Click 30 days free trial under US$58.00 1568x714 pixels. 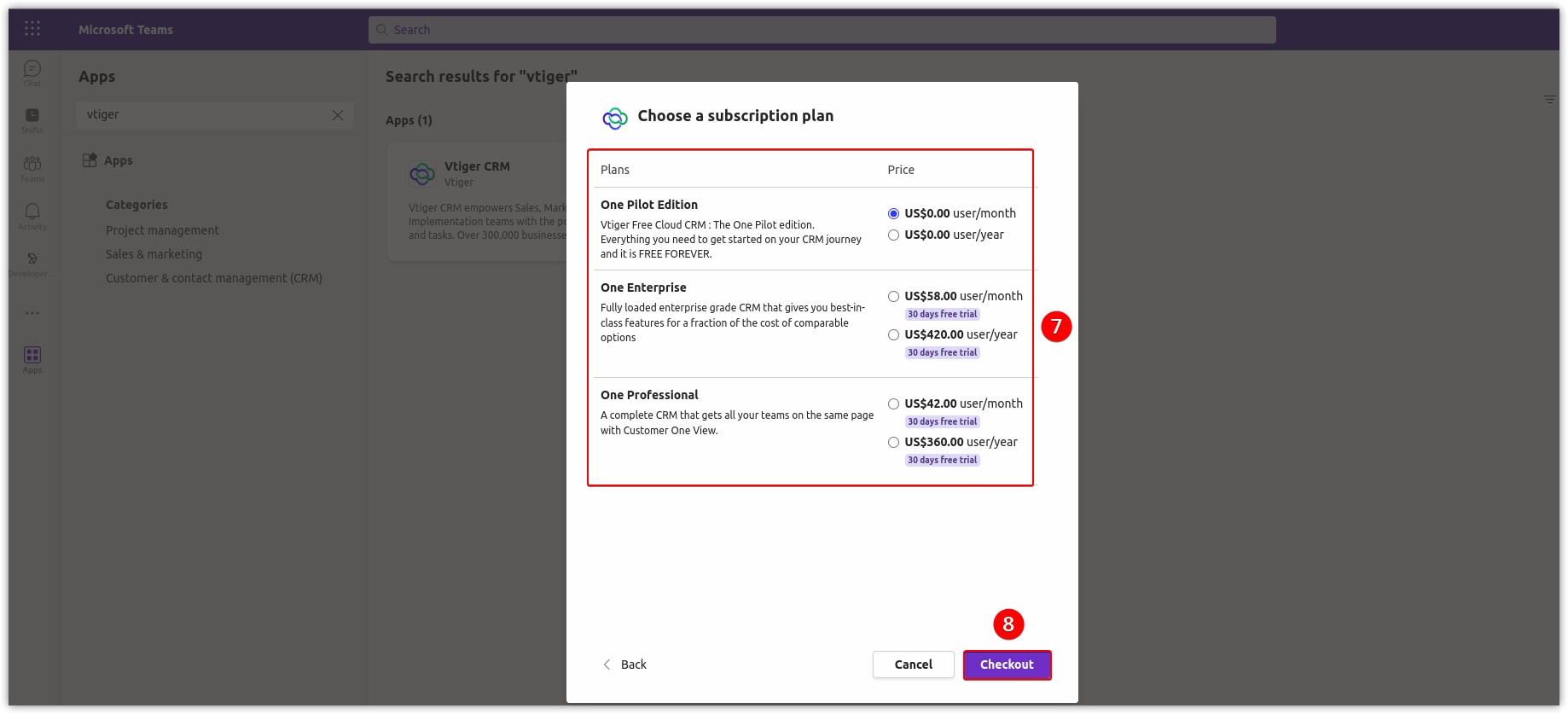942,314
